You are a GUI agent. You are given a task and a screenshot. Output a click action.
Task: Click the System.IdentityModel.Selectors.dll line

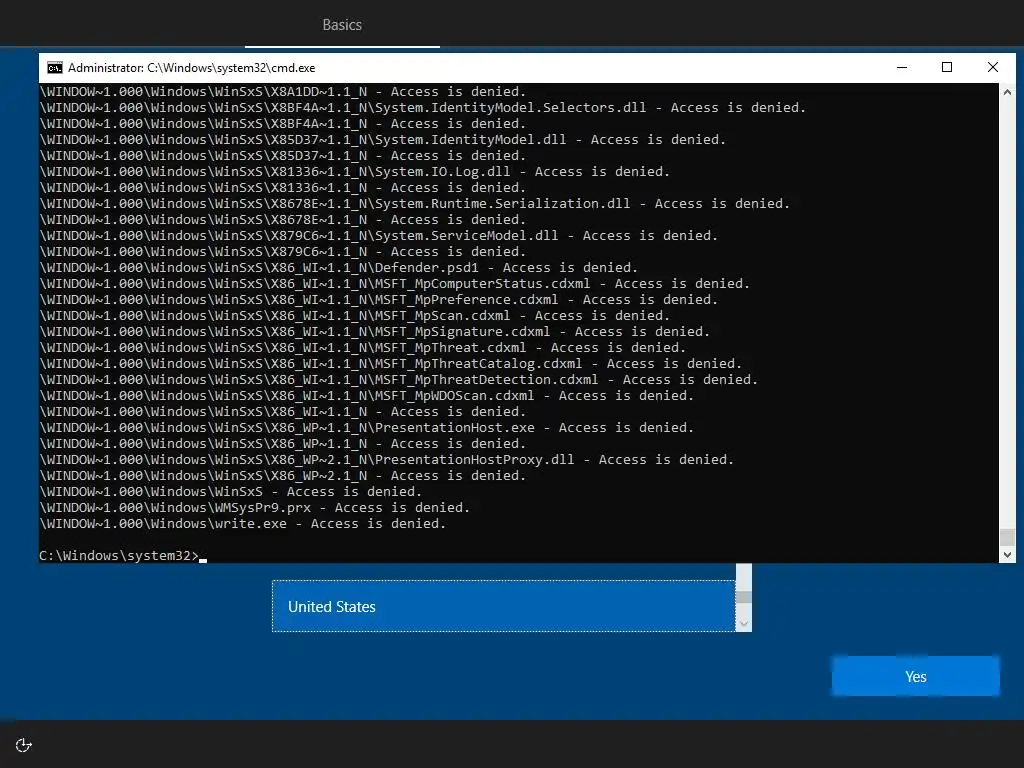(x=423, y=108)
